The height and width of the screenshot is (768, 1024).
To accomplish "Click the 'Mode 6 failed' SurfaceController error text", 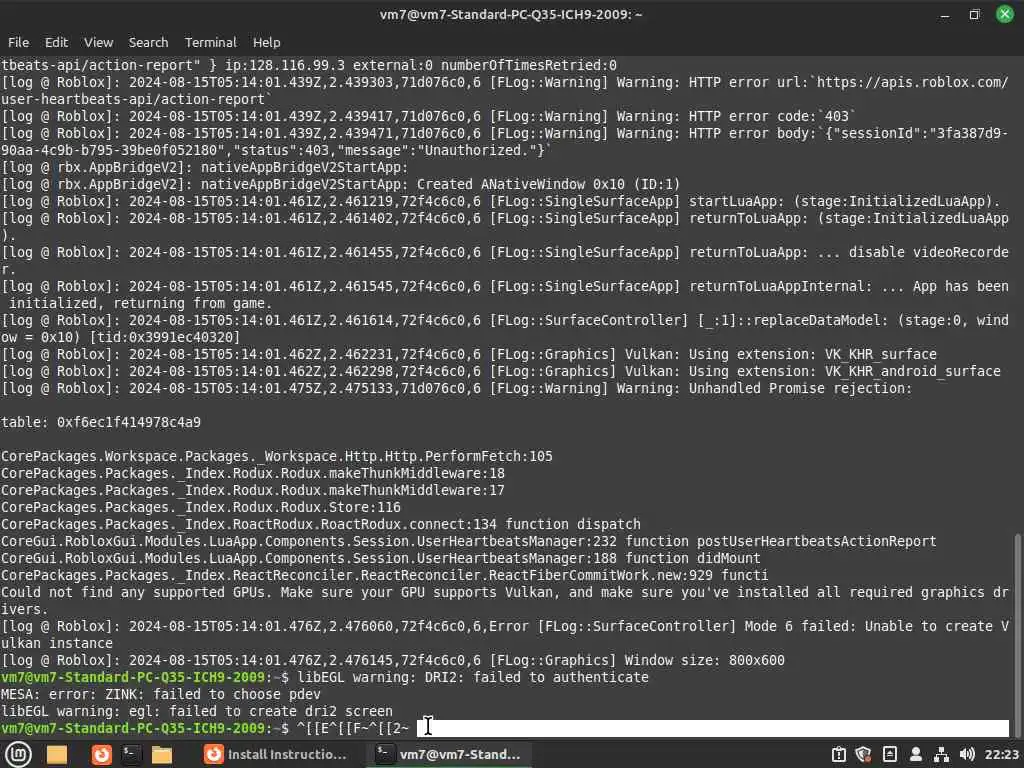I will (801, 626).
